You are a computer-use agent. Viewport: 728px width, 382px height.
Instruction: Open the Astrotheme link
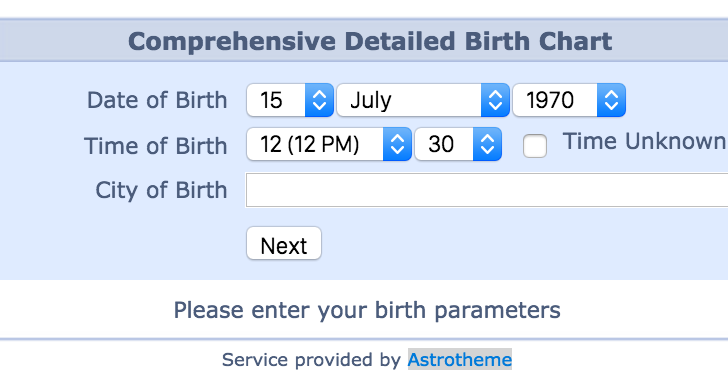[x=460, y=360]
